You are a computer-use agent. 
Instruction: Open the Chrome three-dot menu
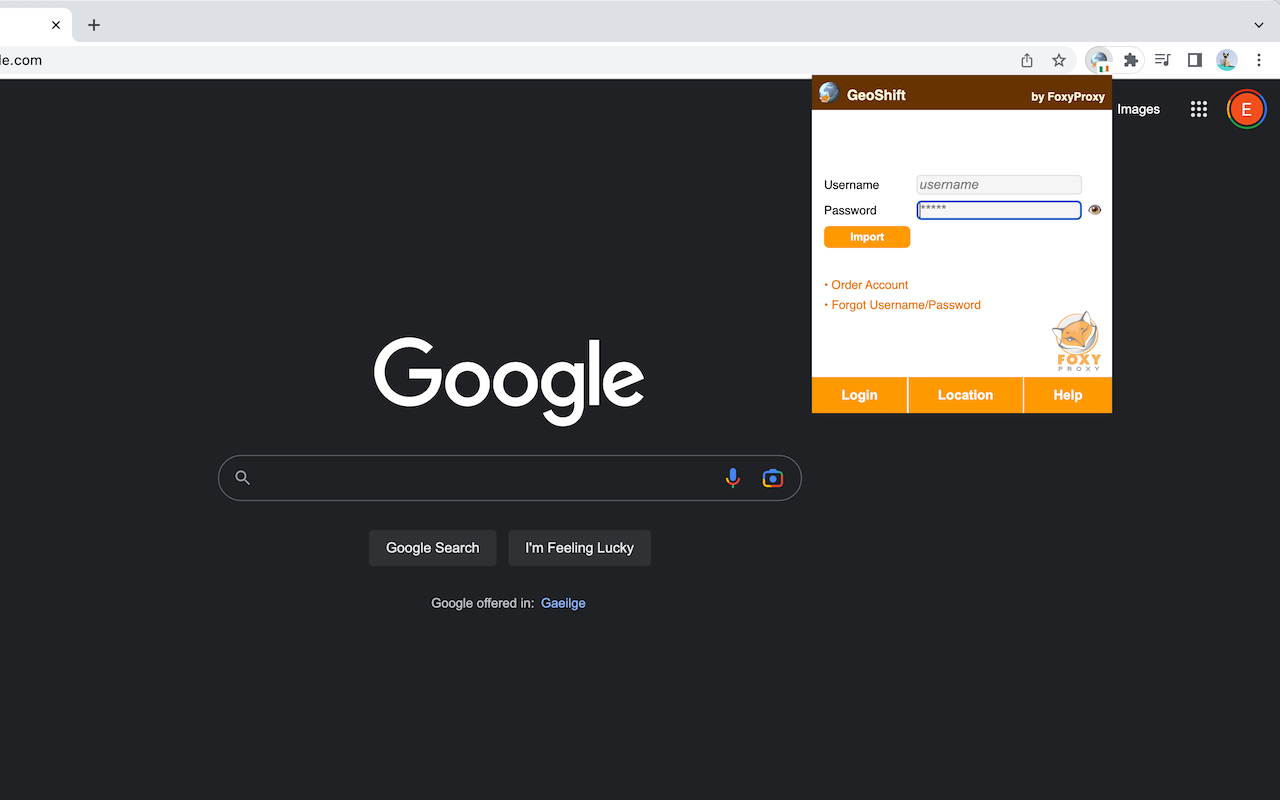[x=1259, y=60]
